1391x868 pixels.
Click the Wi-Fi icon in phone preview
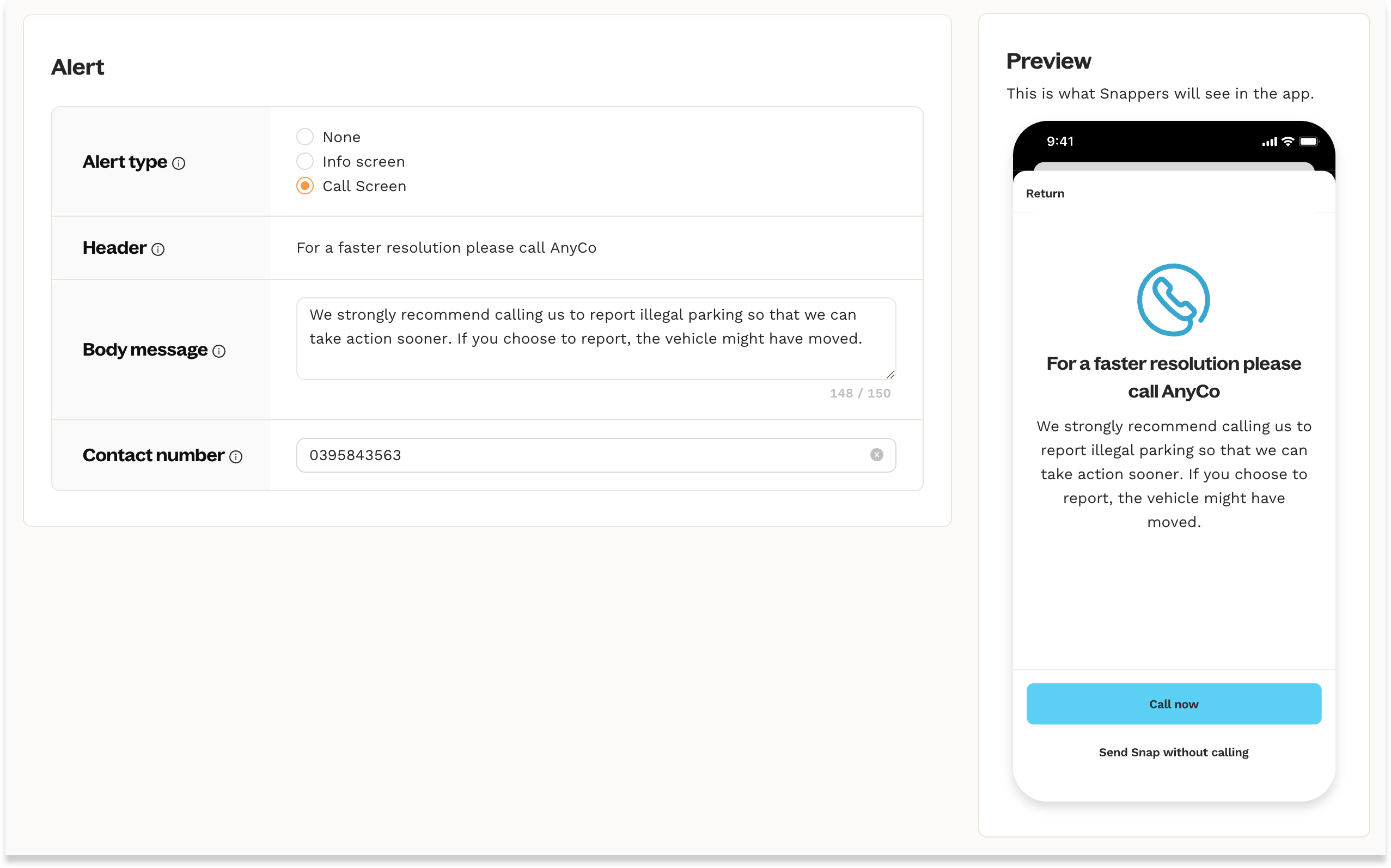[1288, 141]
